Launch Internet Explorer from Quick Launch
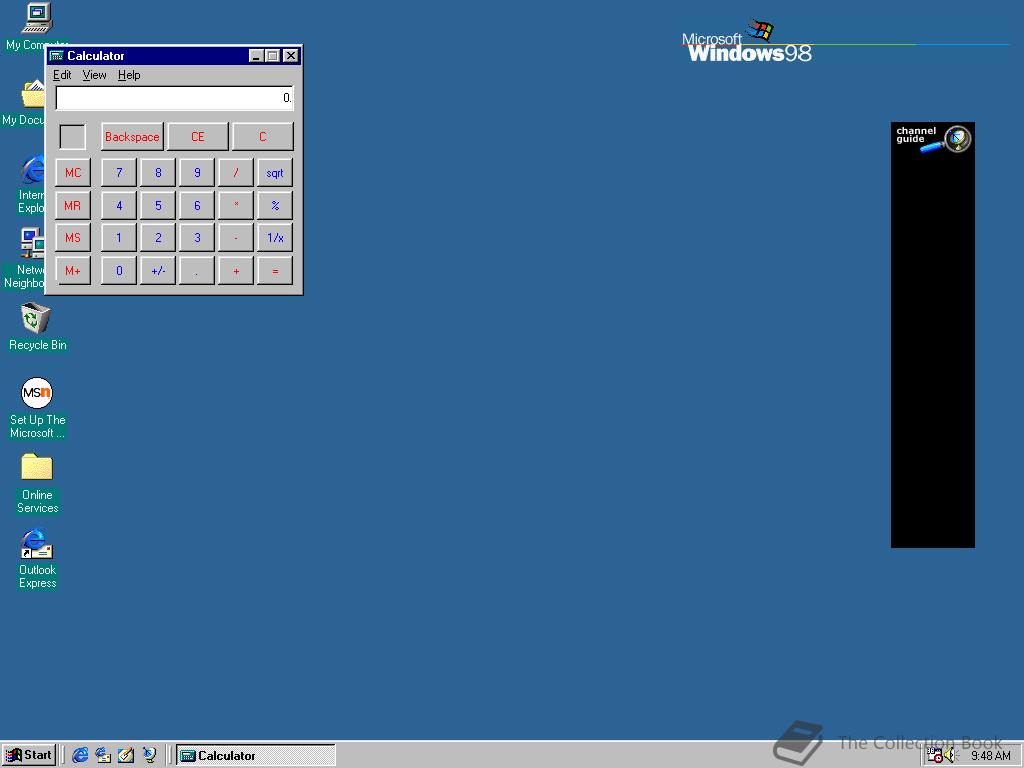 (x=80, y=755)
